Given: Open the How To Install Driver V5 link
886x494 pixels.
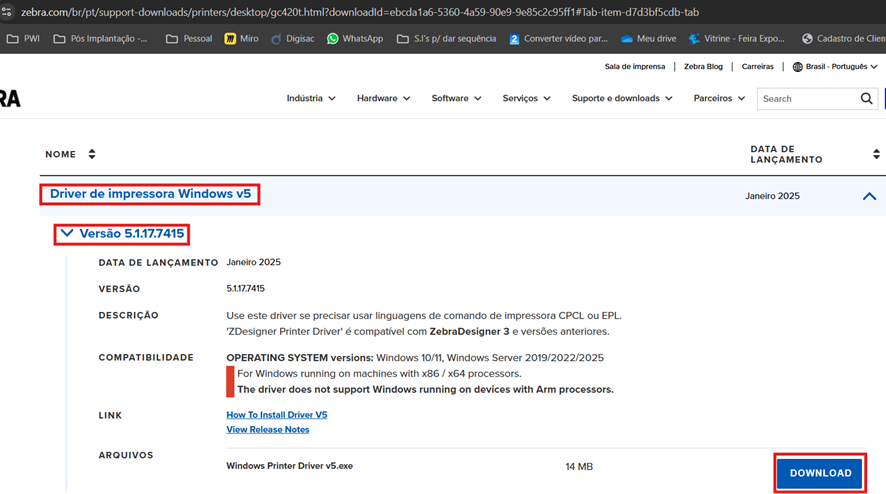Looking at the screenshot, I should (x=277, y=414).
